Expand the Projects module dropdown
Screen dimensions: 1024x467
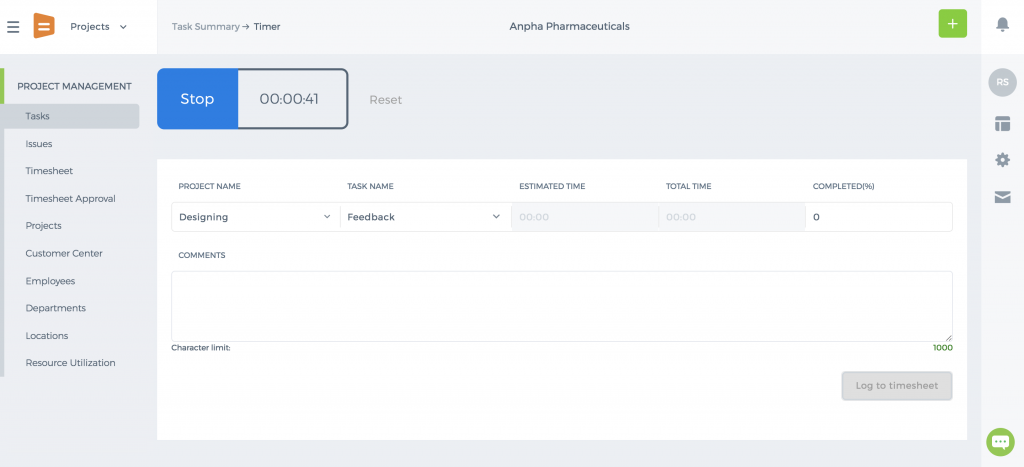pyautogui.click(x=99, y=27)
